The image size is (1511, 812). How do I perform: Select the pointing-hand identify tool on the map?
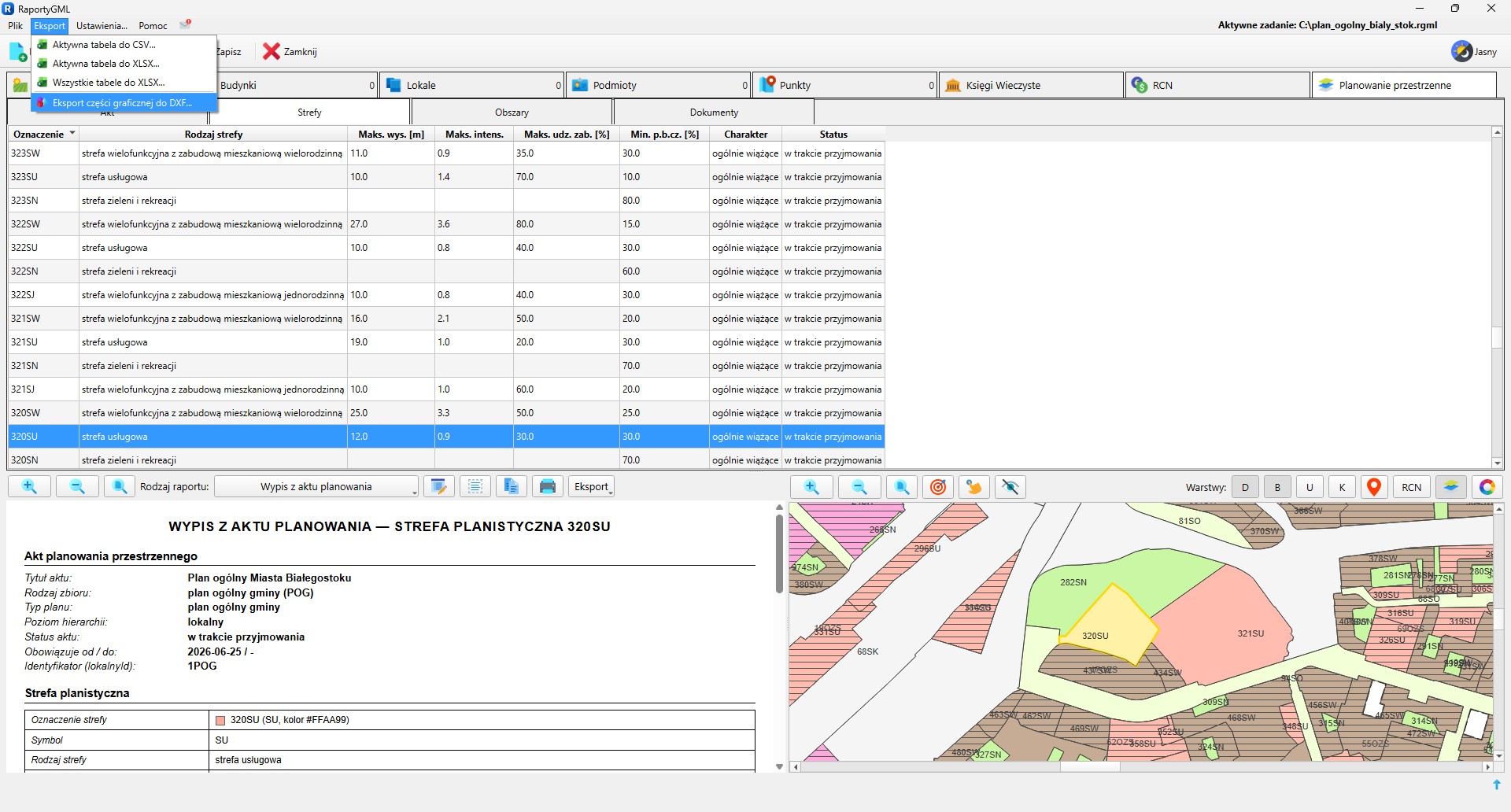[974, 487]
